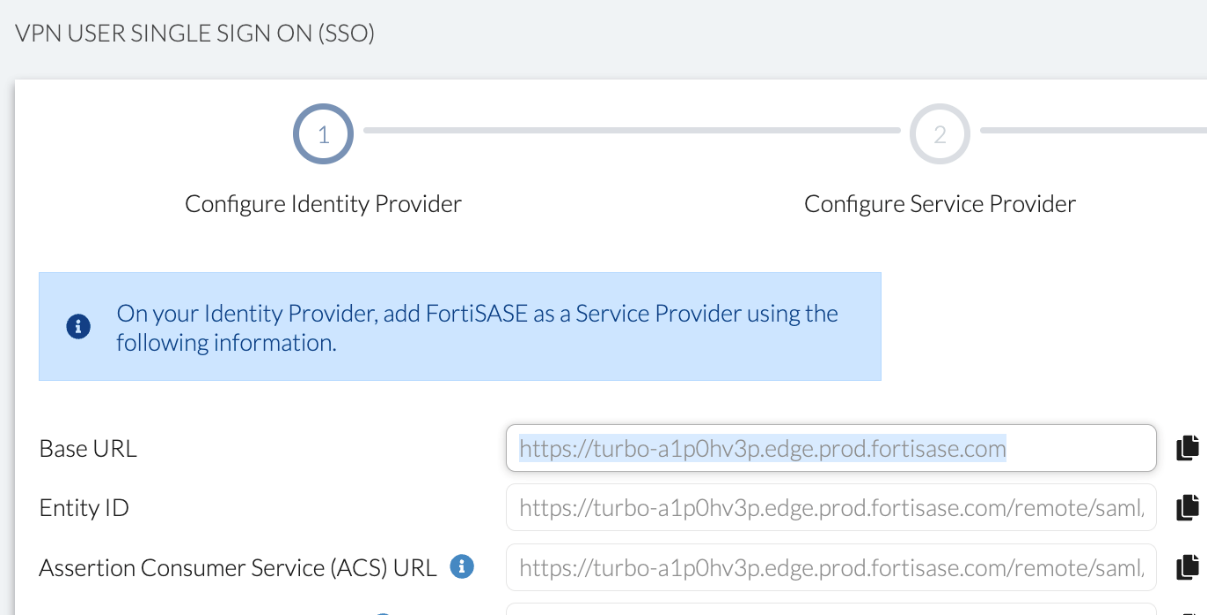Copy the Base URL value

(x=1188, y=448)
